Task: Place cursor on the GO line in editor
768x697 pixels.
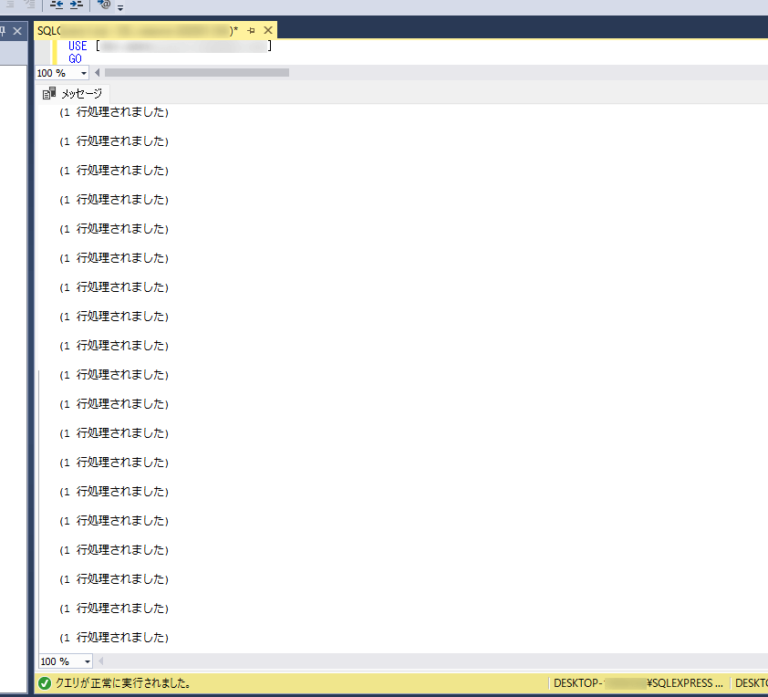Action: click(75, 59)
